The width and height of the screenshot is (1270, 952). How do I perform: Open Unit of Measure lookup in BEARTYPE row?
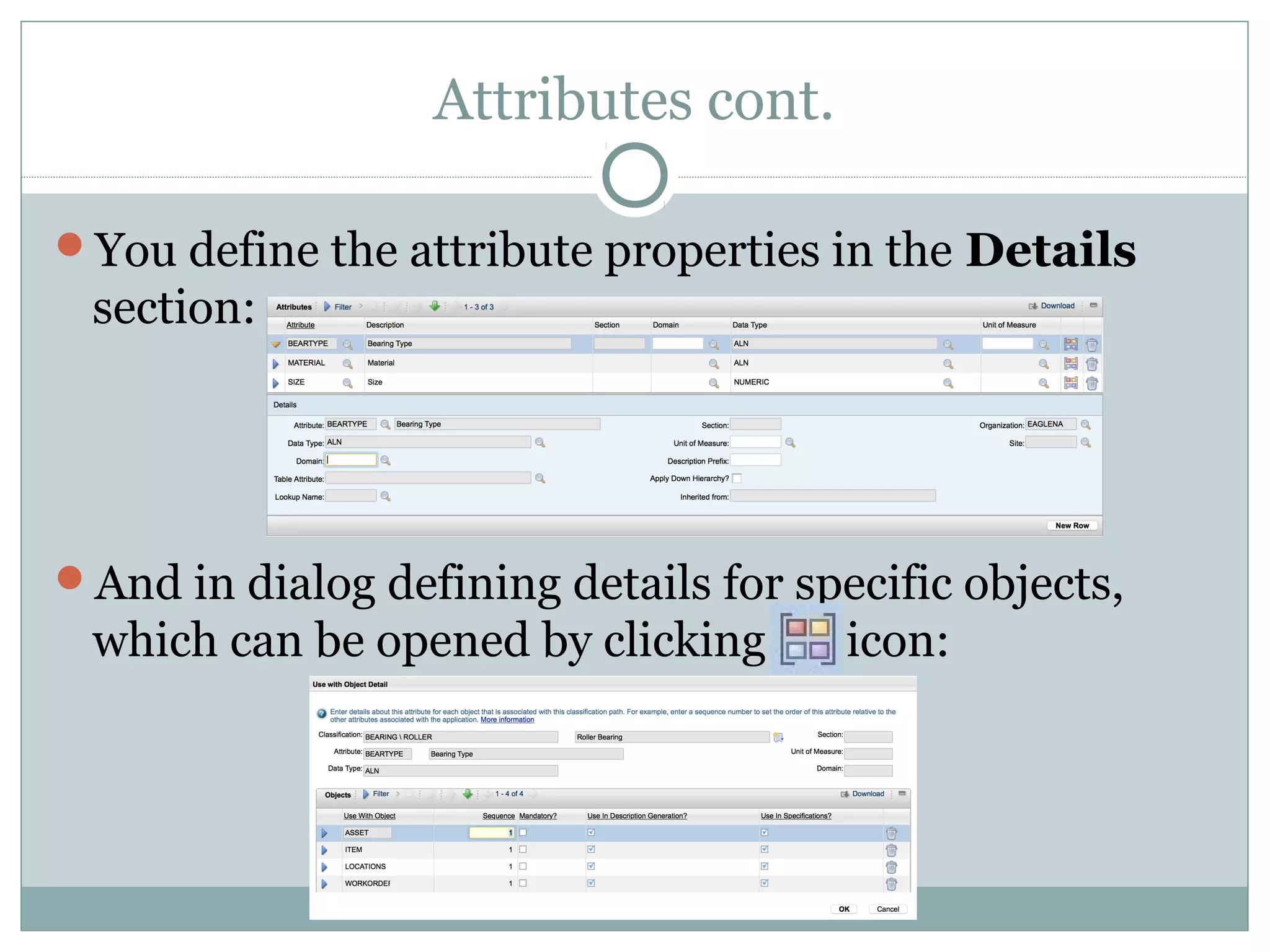(x=1044, y=345)
